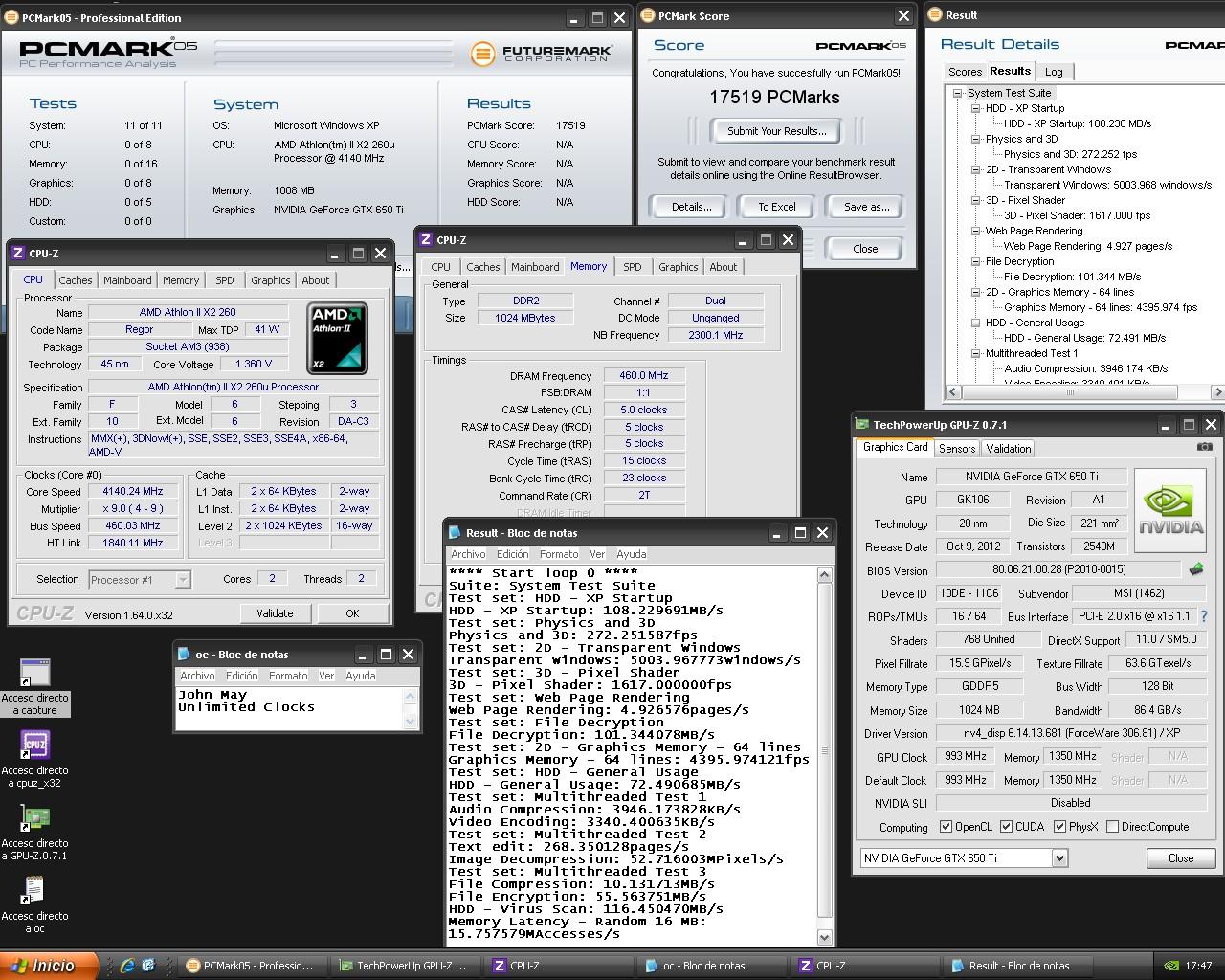The width and height of the screenshot is (1225, 980).
Task: Activate Result - Bloc de notas taskbar button
Action: (1019, 966)
